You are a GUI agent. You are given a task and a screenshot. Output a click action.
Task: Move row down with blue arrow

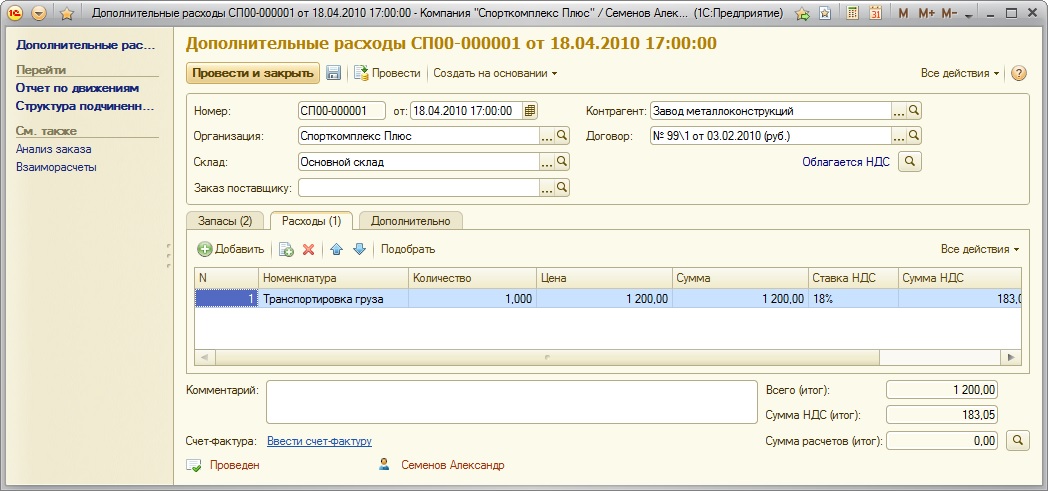tap(359, 249)
